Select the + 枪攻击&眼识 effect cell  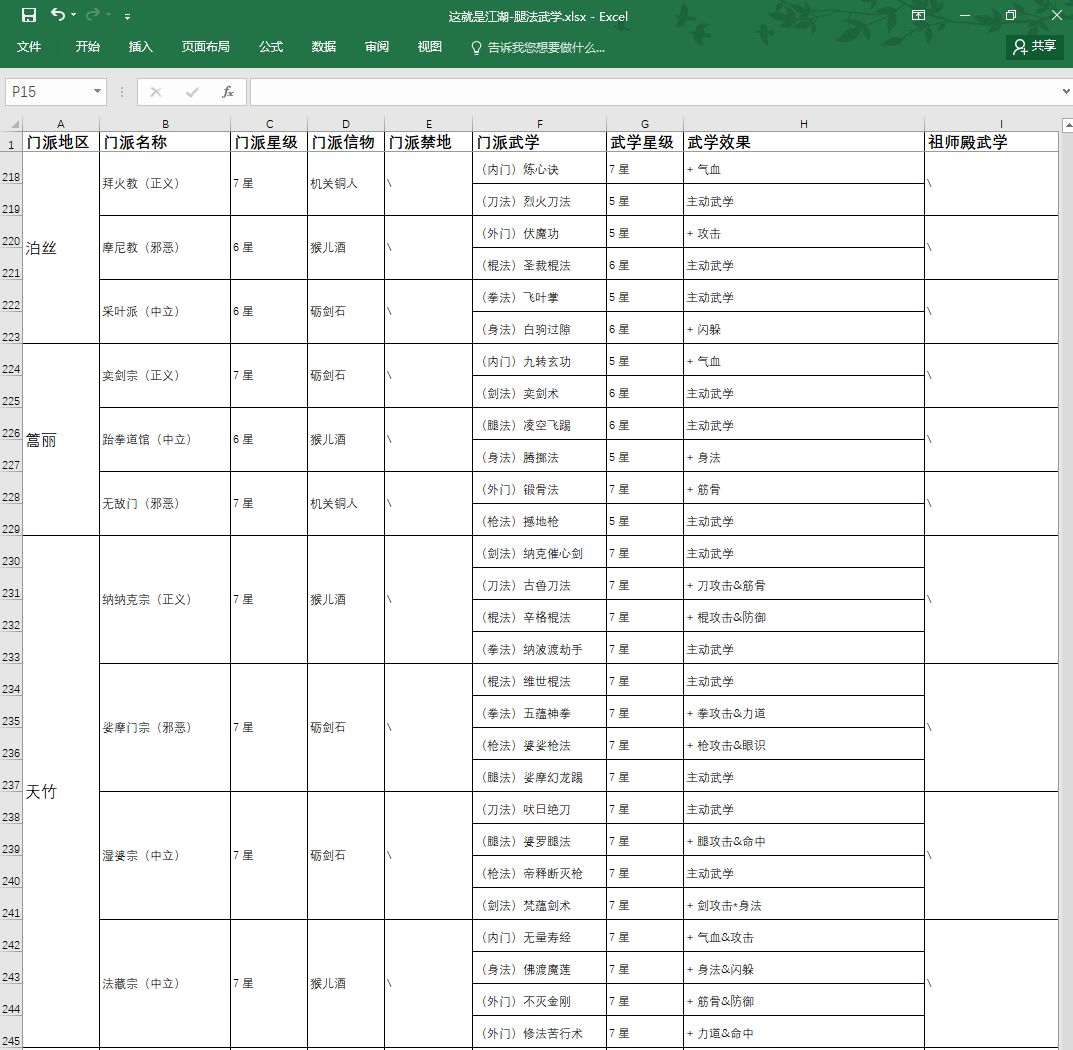[x=803, y=745]
